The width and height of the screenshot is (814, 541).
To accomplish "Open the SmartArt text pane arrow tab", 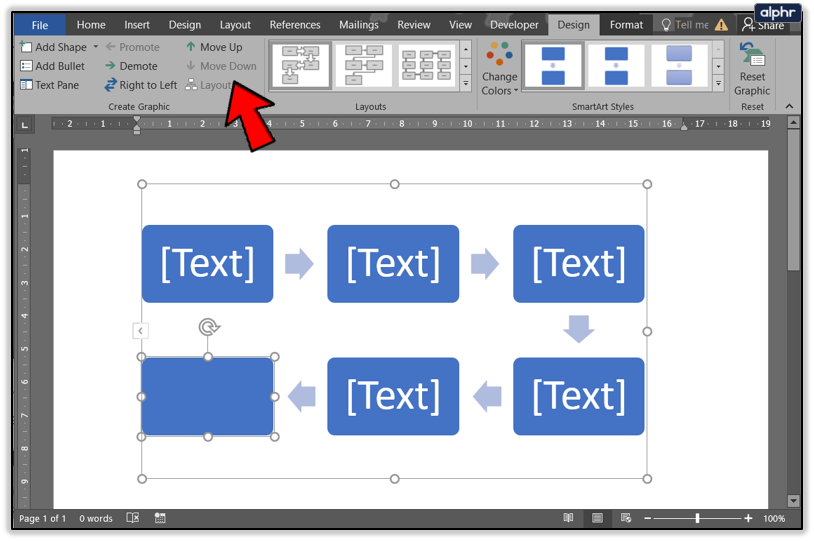I will click(x=140, y=331).
